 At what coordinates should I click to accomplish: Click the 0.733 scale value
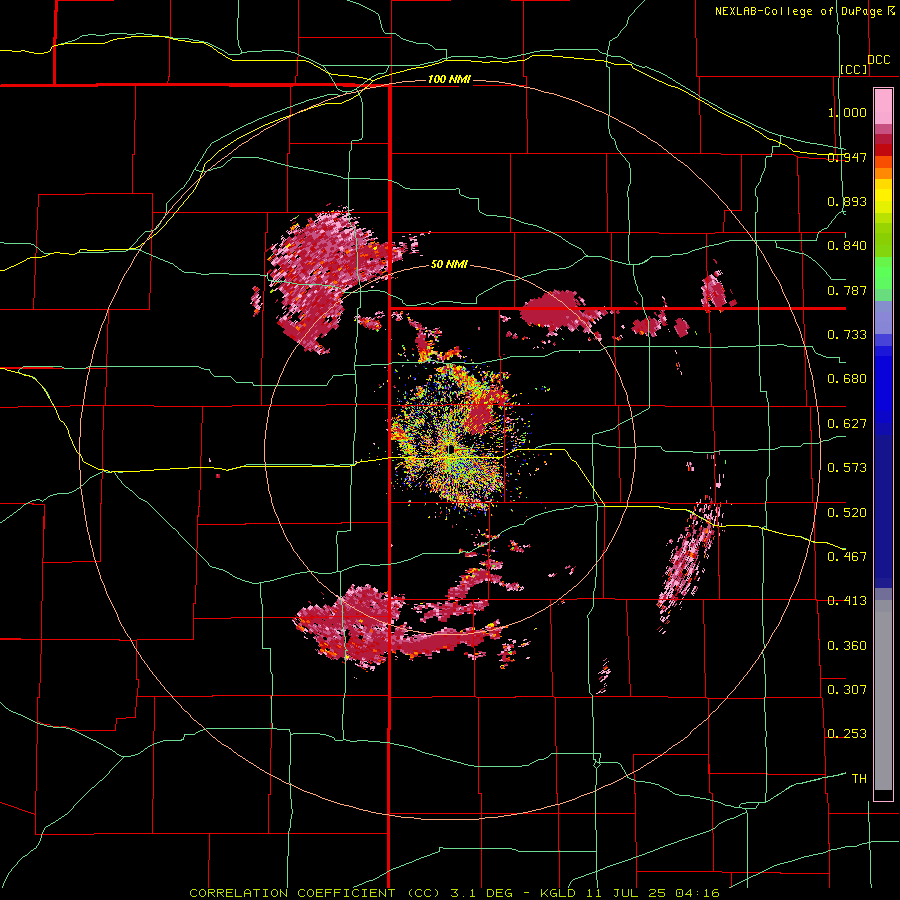coord(847,335)
